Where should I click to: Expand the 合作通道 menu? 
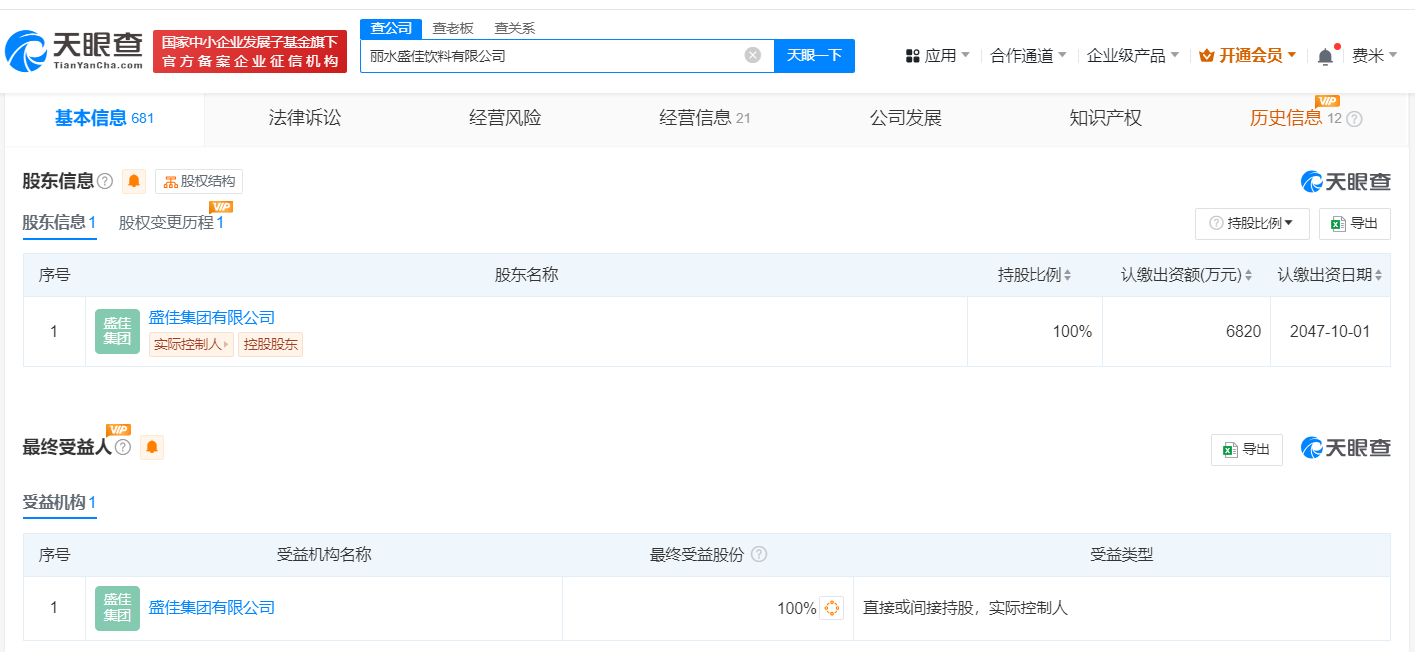point(1028,56)
